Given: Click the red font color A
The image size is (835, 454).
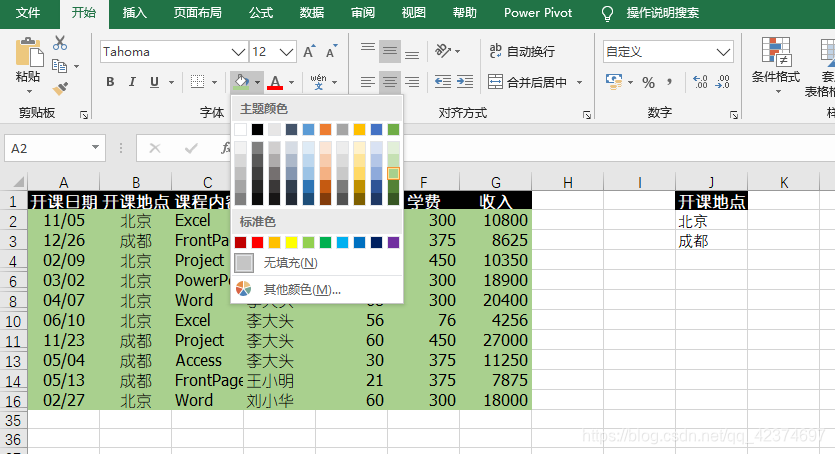Looking at the screenshot, I should pos(275,82).
